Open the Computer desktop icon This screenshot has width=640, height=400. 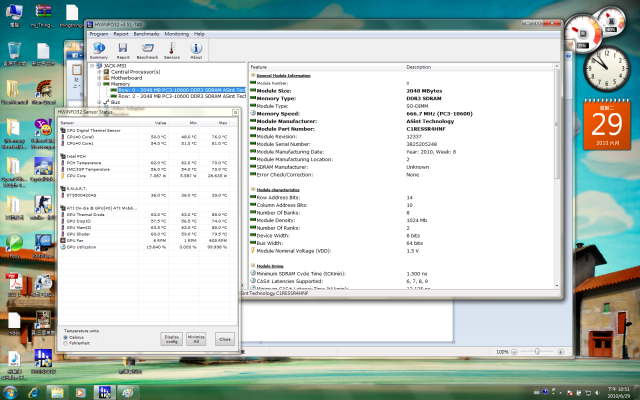click(x=14, y=16)
